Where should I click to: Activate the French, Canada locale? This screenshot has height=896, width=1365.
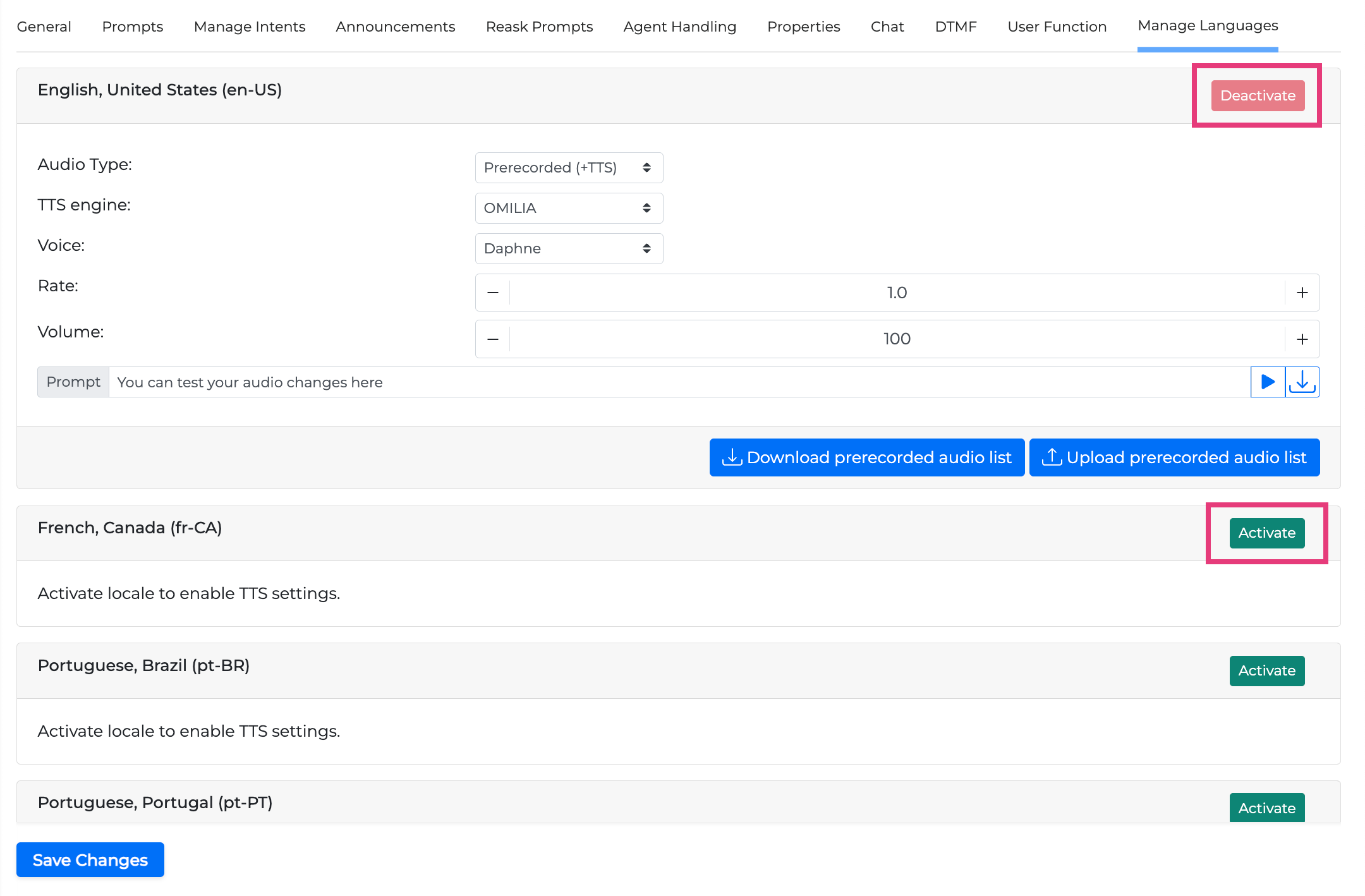pos(1266,533)
